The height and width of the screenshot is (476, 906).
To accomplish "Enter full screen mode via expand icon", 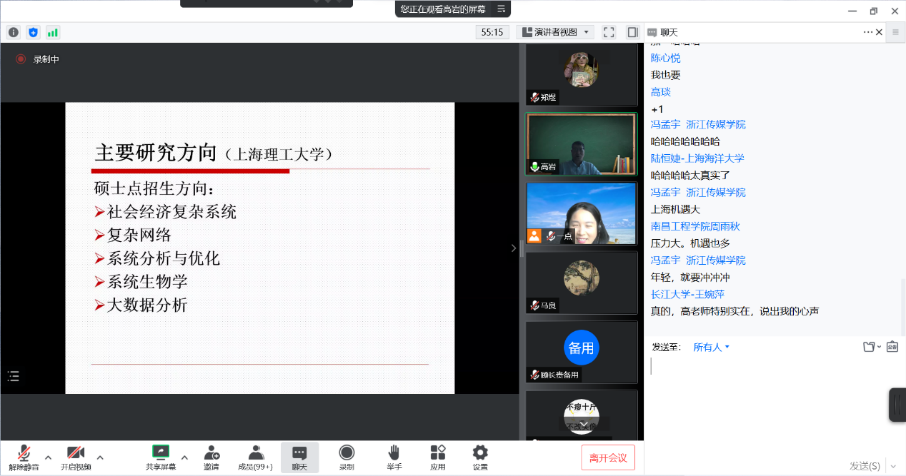I will tap(608, 32).
